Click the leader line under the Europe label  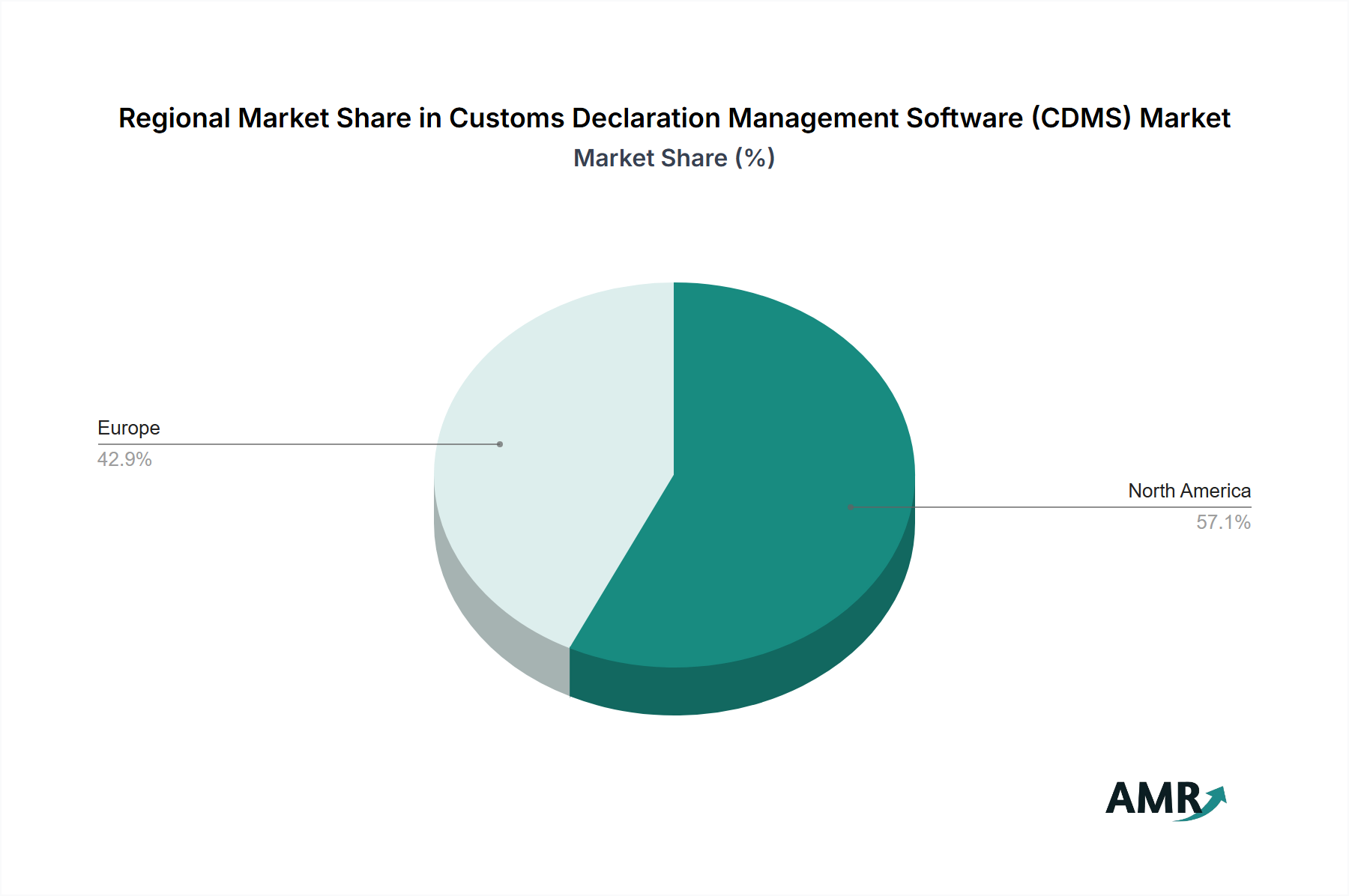tap(300, 444)
